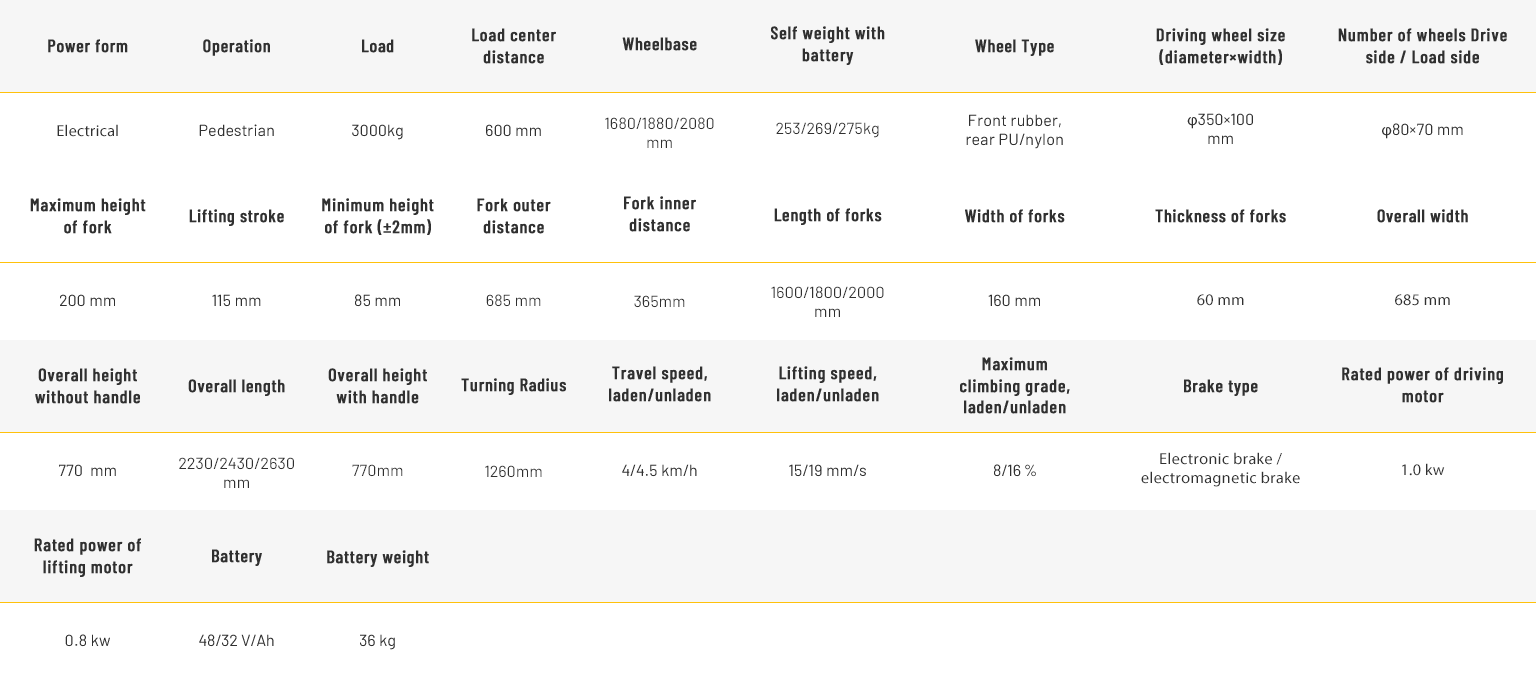
Task: Click the Fork inner distance header
Action: pyautogui.click(x=660, y=214)
